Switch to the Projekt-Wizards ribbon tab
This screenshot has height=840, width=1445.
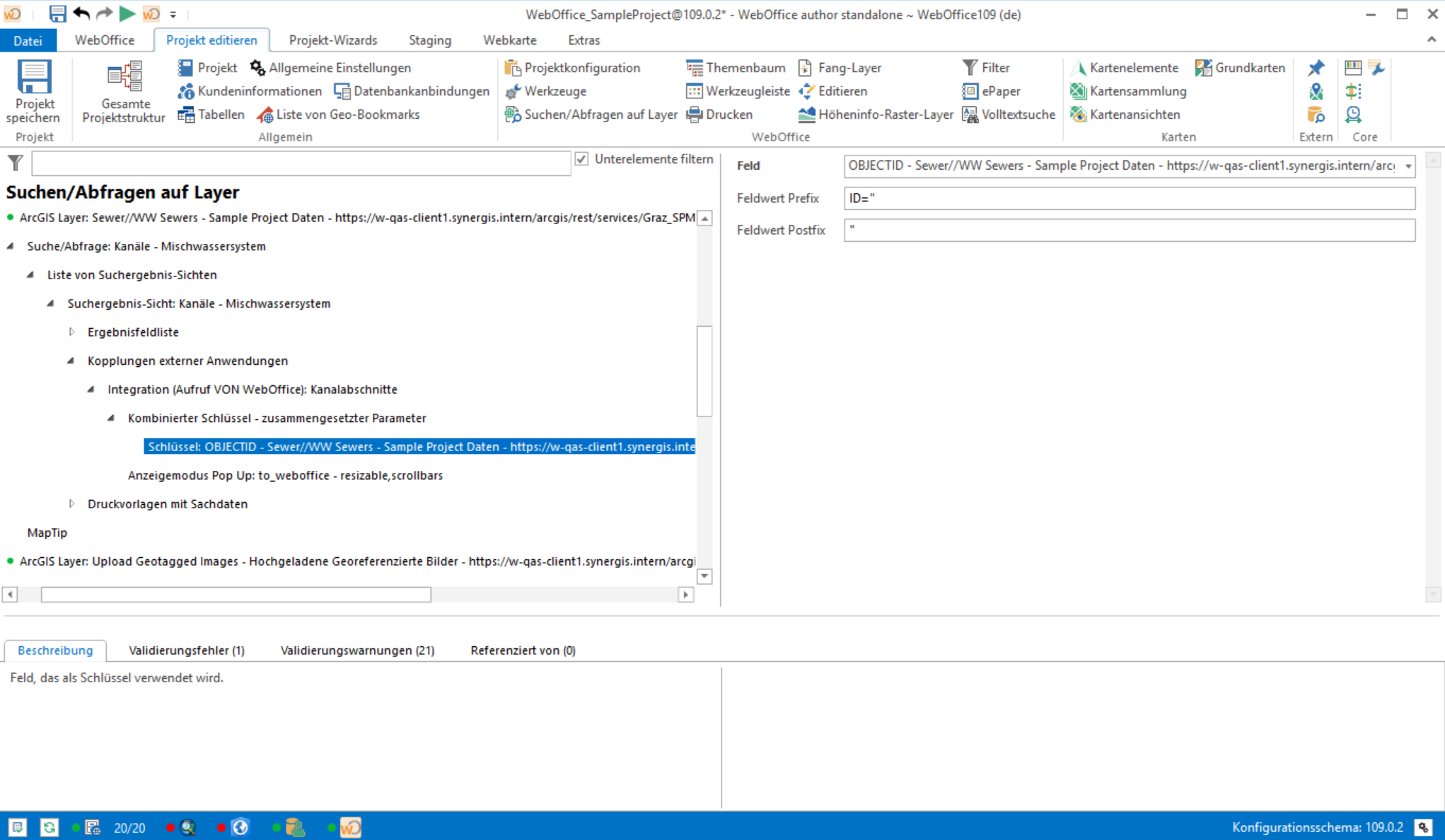tap(333, 40)
